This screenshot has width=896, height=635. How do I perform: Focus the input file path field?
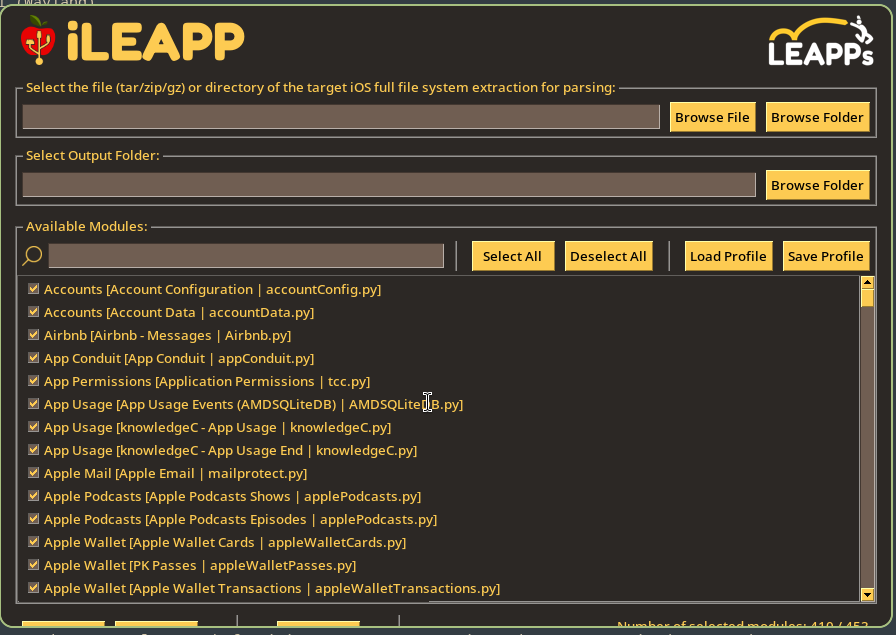click(x=341, y=117)
